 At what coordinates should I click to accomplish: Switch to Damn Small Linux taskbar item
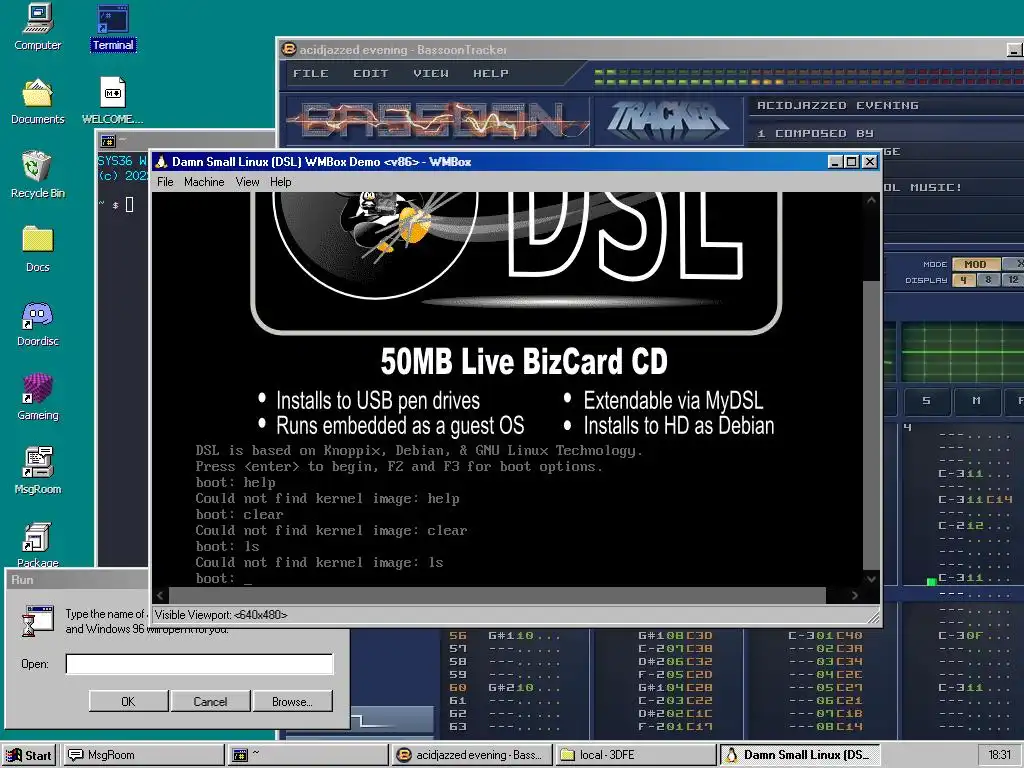(801, 755)
